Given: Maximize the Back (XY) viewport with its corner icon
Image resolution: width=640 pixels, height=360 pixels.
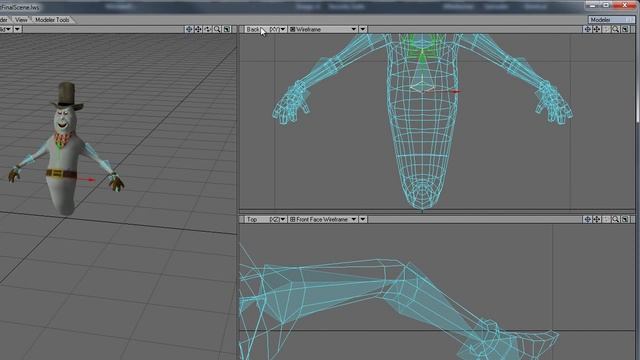Looking at the screenshot, I should coord(625,29).
